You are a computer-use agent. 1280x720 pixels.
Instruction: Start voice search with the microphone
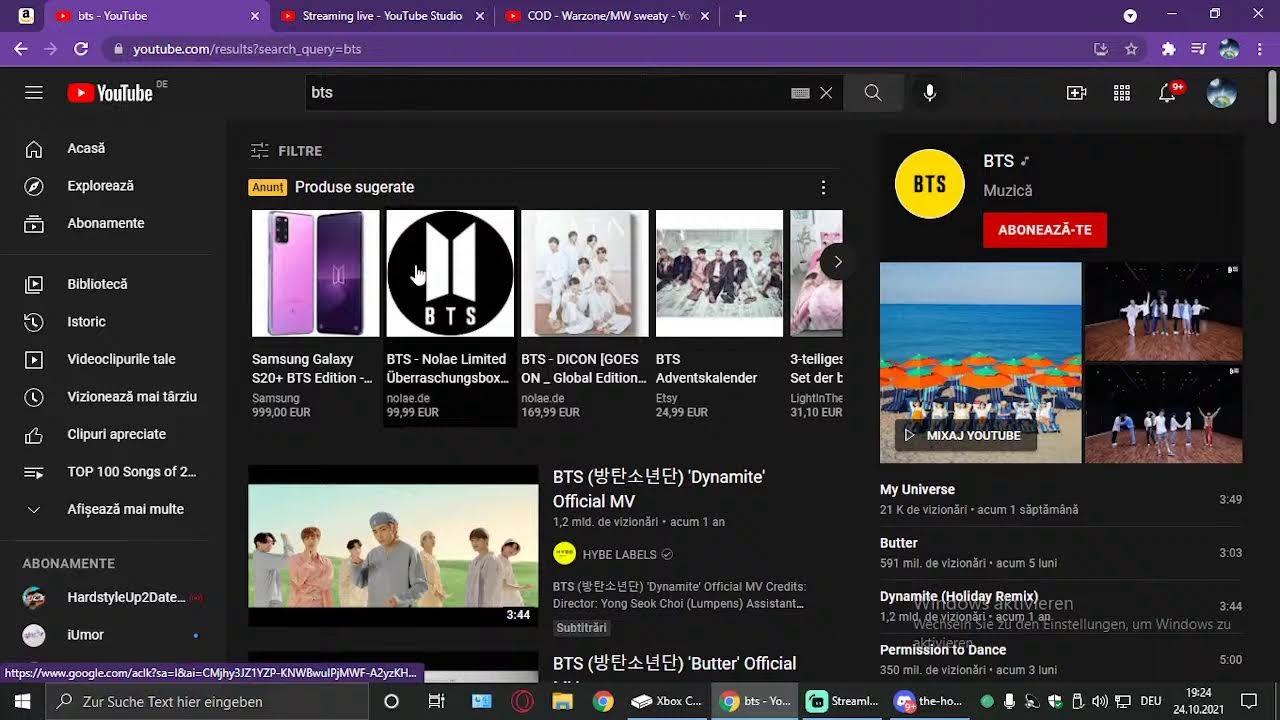point(930,93)
